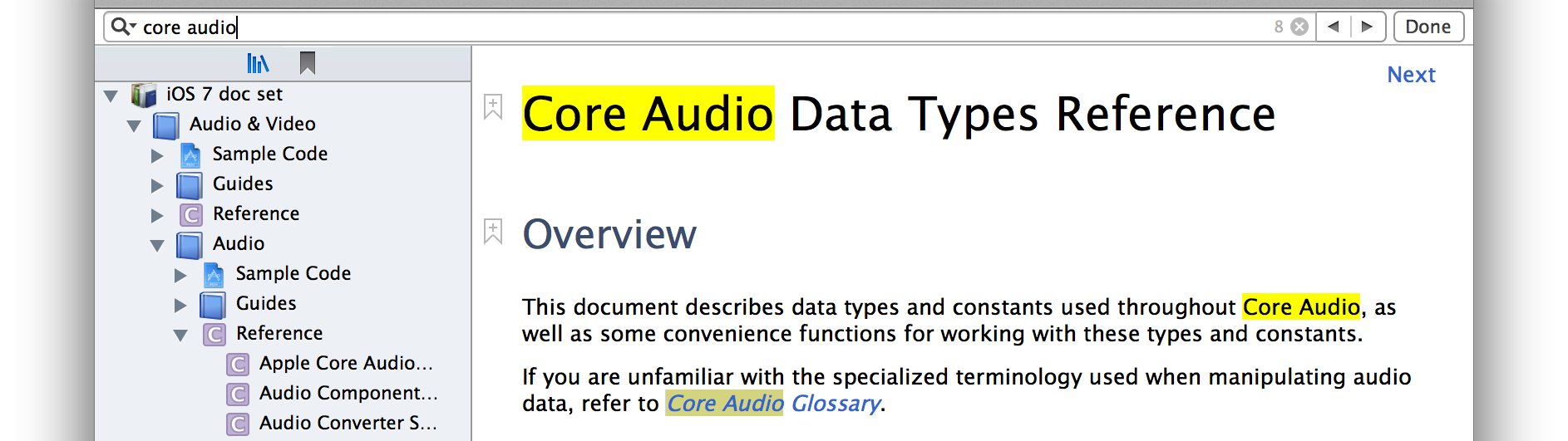
Task: Switch to the library browse tab
Action: [259, 63]
